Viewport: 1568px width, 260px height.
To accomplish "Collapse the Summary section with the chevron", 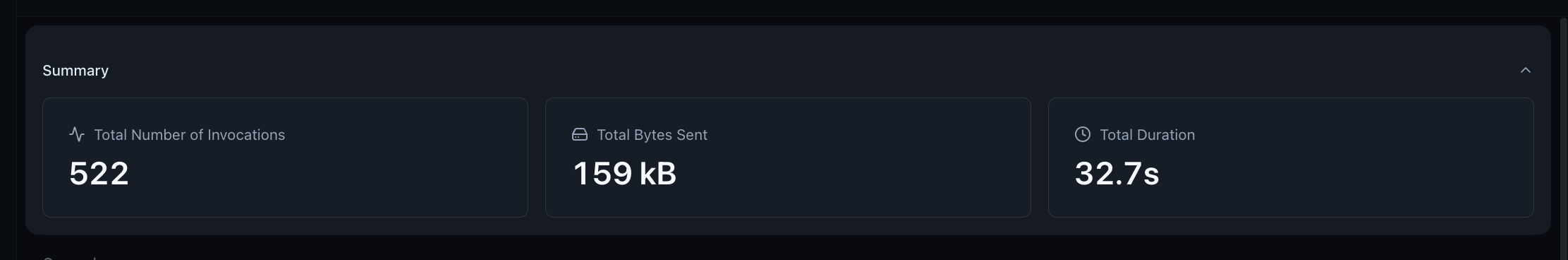I will 1526,70.
